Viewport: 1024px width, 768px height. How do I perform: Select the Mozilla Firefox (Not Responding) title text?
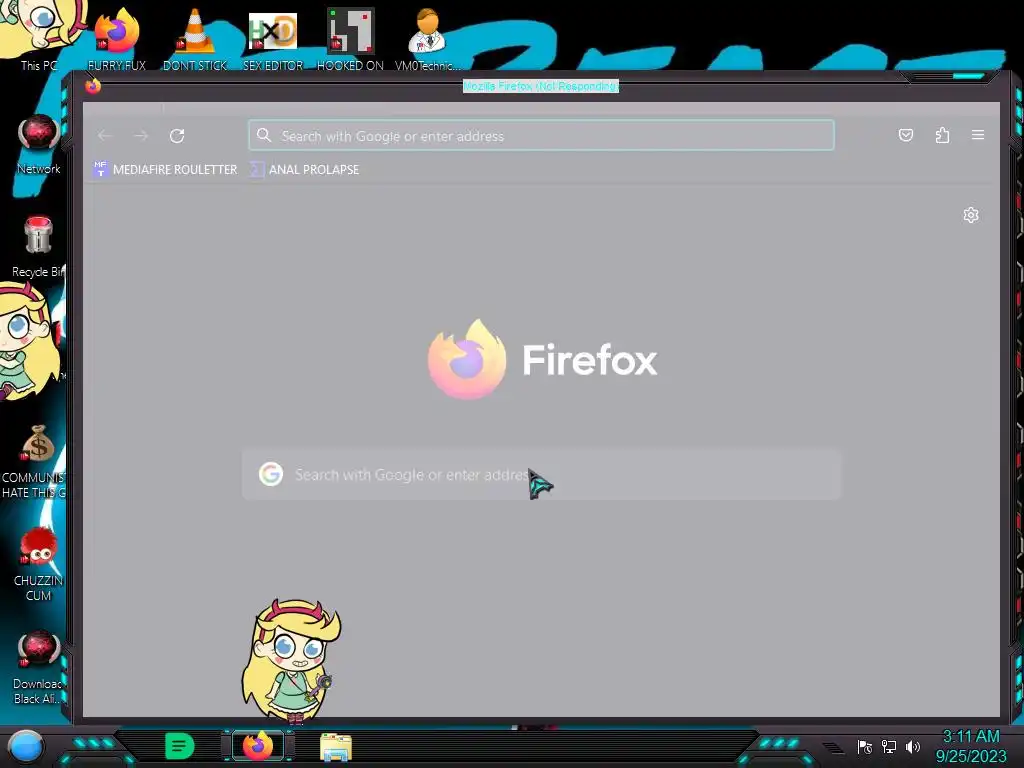(x=541, y=86)
